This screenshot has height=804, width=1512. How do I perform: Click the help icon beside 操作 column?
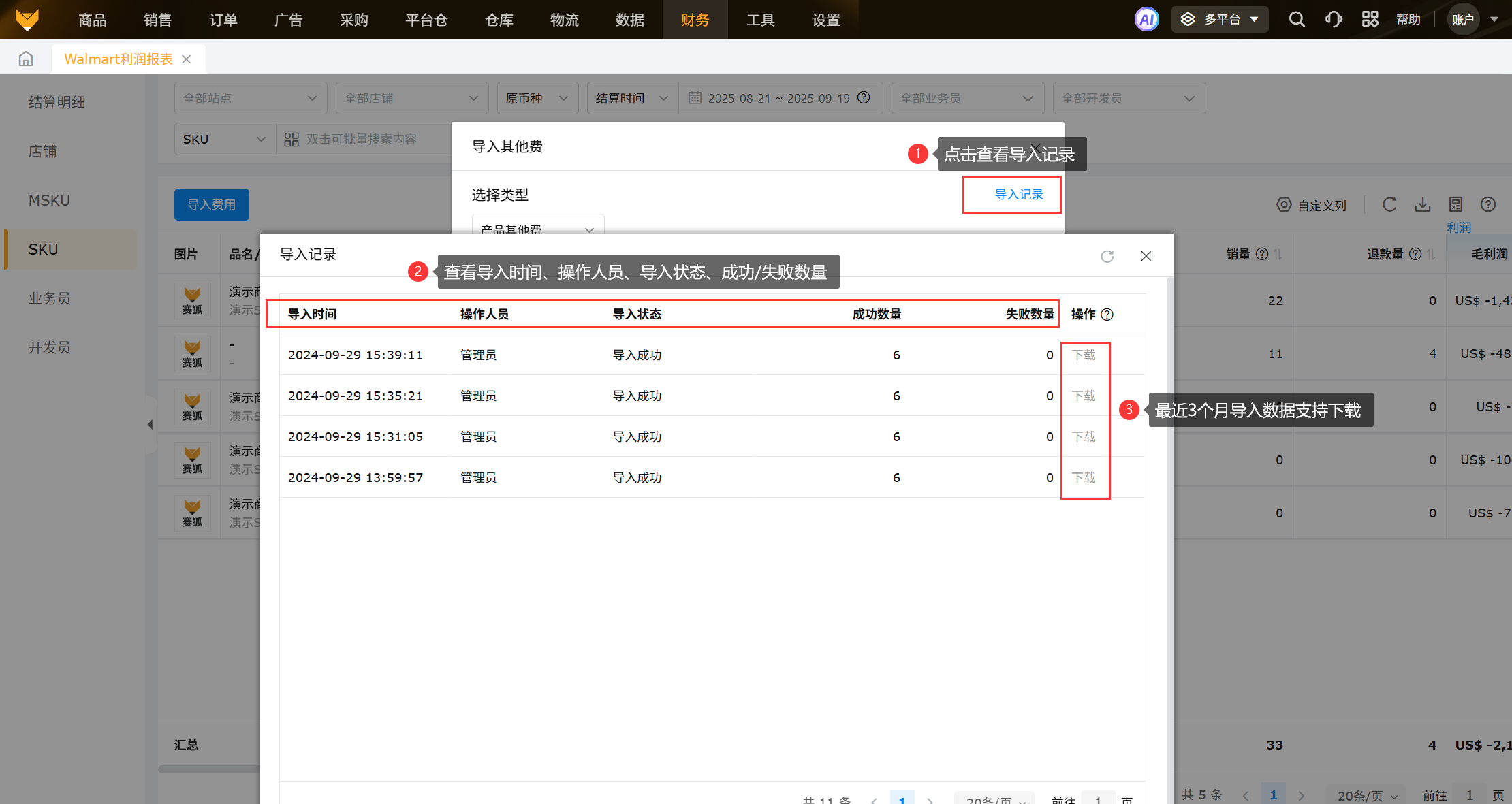coord(1107,315)
